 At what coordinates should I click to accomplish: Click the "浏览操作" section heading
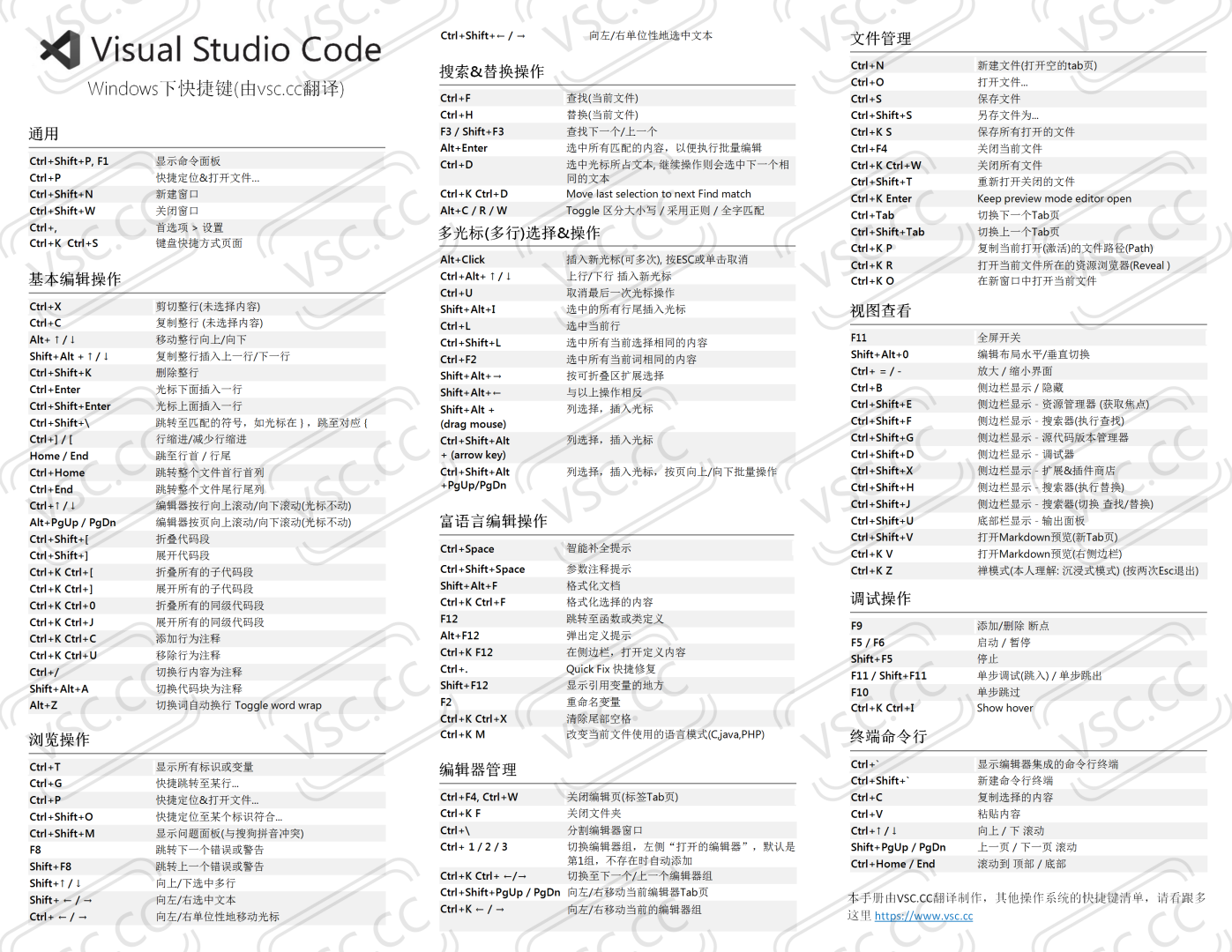pyautogui.click(x=59, y=740)
